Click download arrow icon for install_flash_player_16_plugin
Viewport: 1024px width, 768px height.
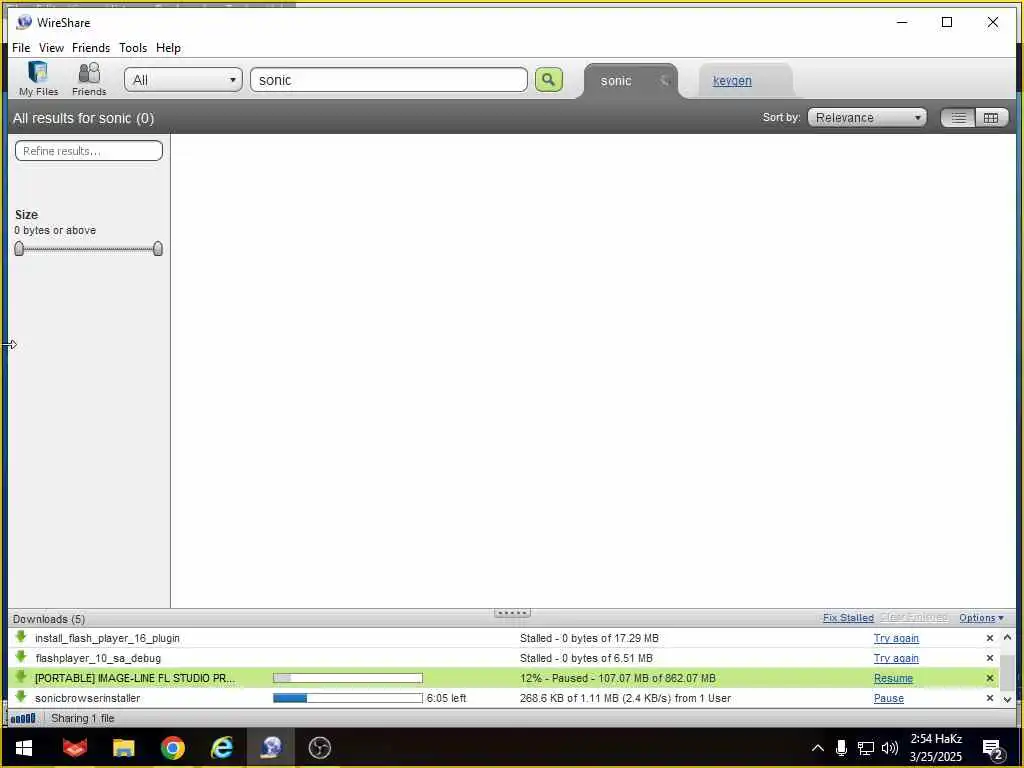coord(21,637)
